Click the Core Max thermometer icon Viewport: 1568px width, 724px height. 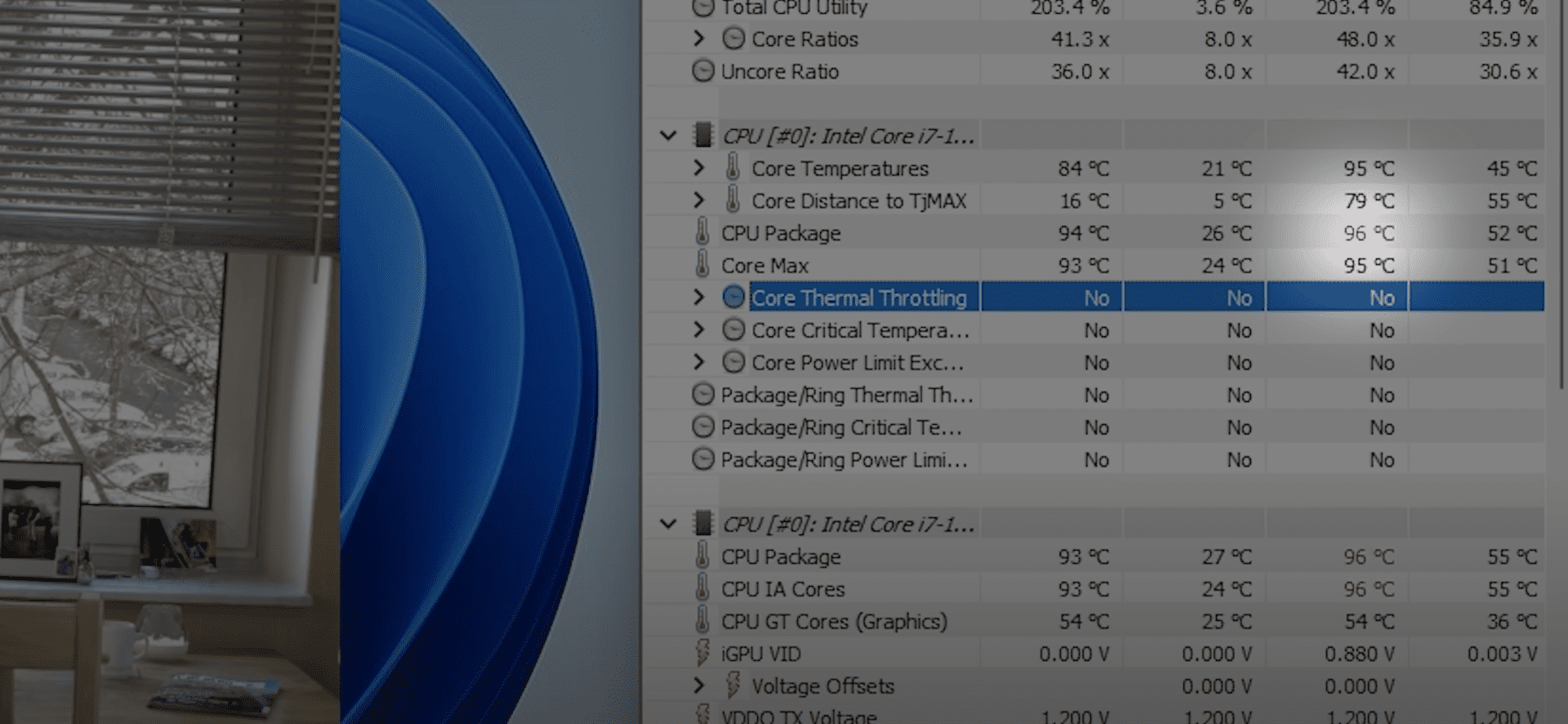pos(702,265)
